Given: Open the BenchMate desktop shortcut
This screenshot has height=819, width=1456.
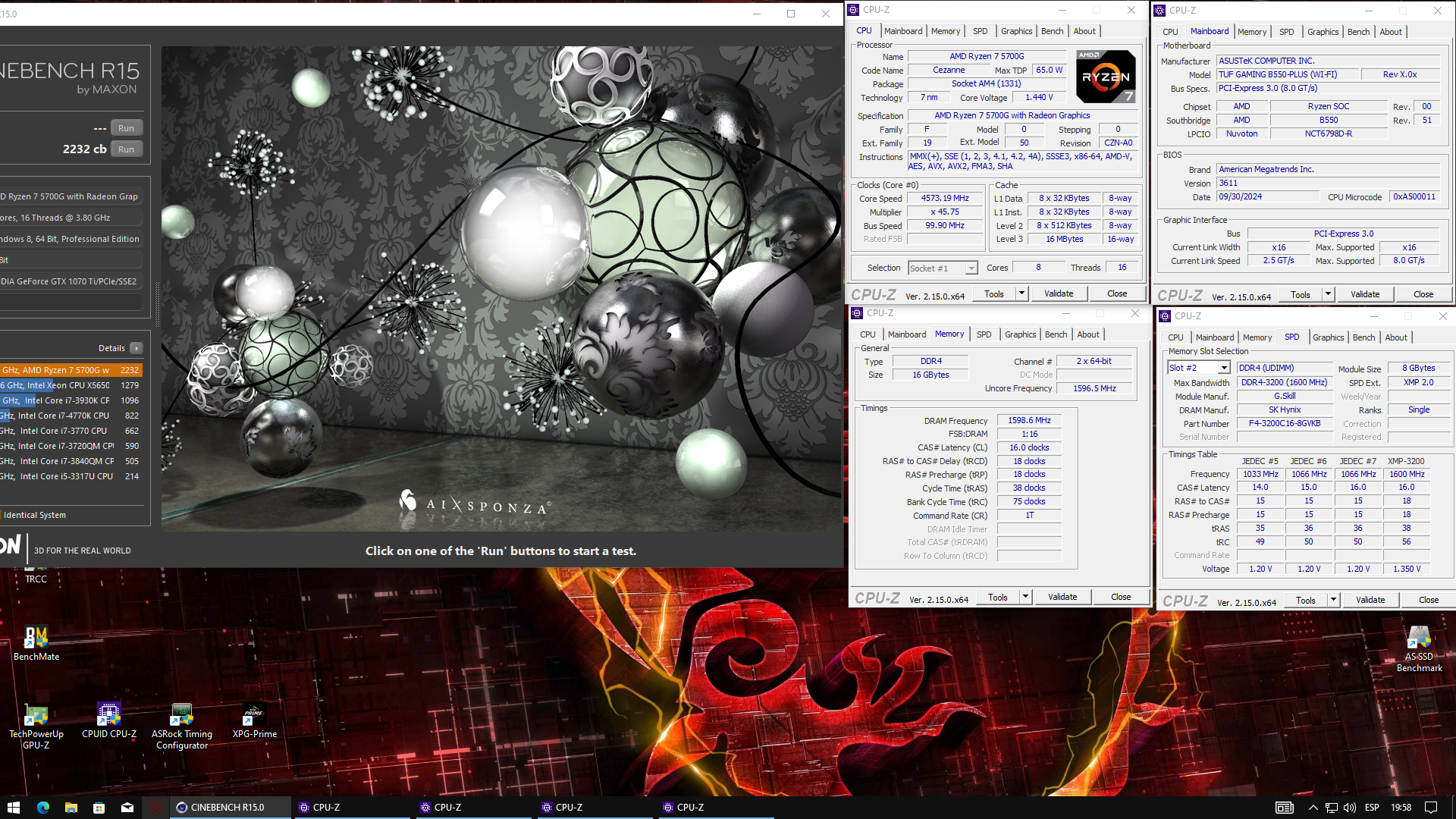Looking at the screenshot, I should (36, 643).
